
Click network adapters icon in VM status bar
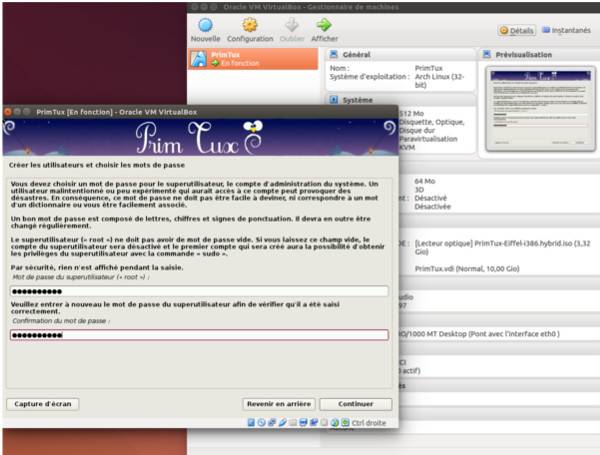272,422
